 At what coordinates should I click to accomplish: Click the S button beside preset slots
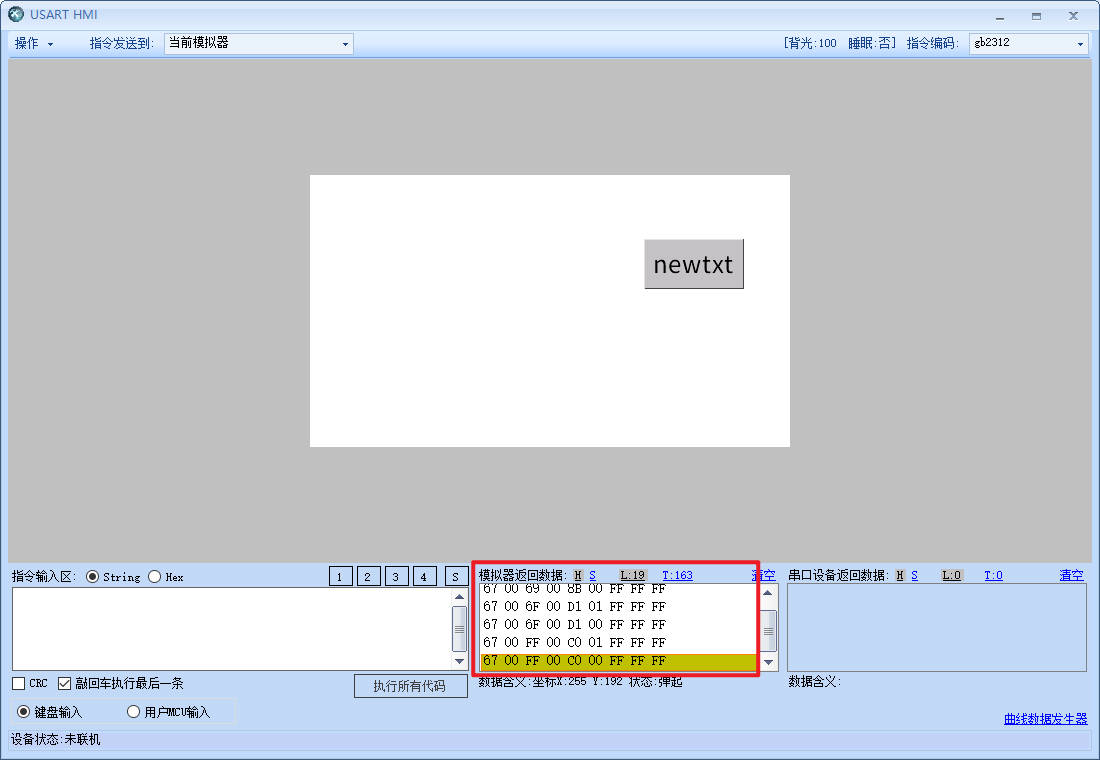coord(456,576)
